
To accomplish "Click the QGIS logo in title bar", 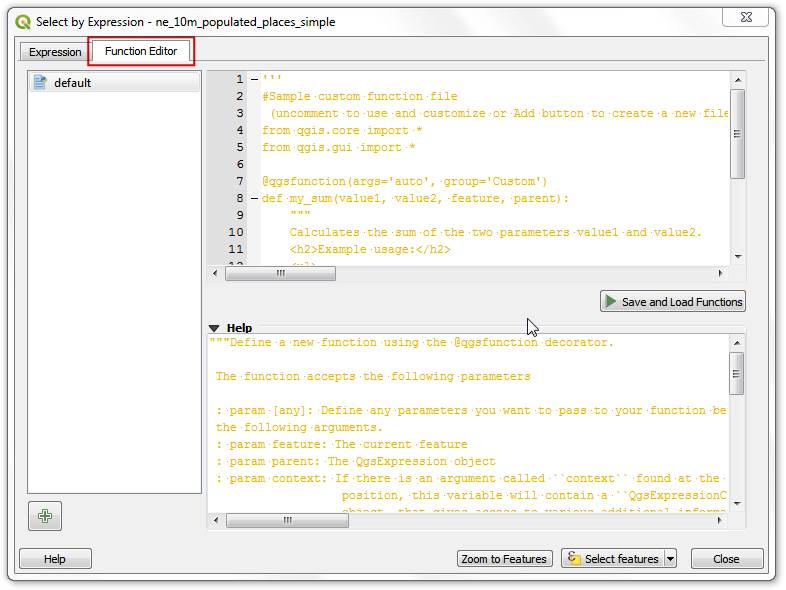I will point(23,21).
